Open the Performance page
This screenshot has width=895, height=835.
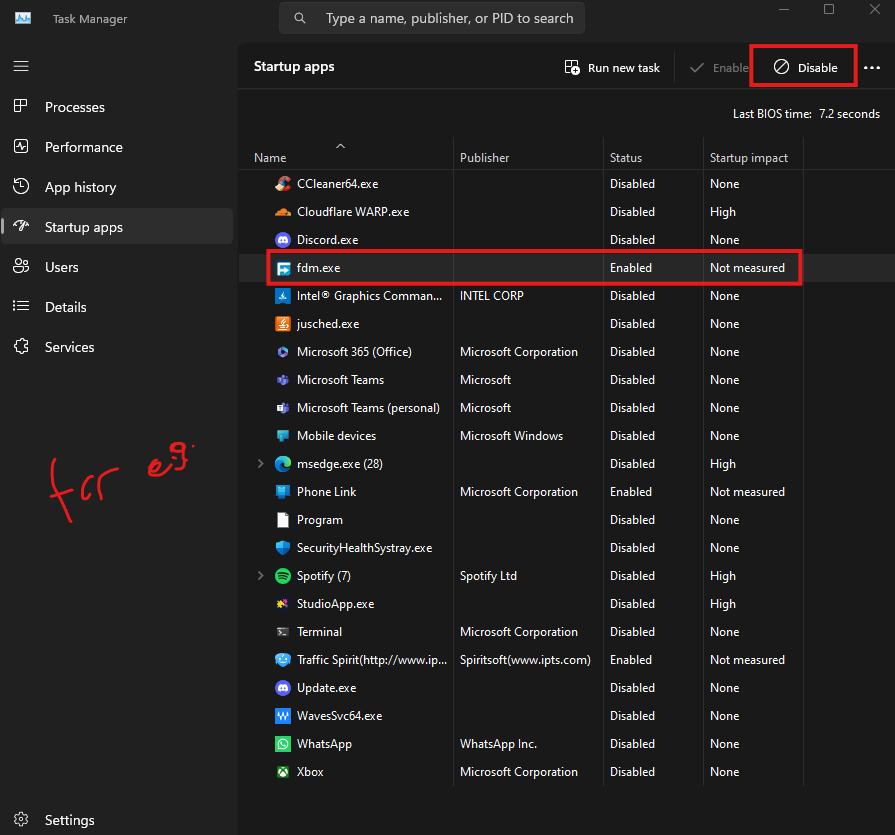click(x=117, y=147)
